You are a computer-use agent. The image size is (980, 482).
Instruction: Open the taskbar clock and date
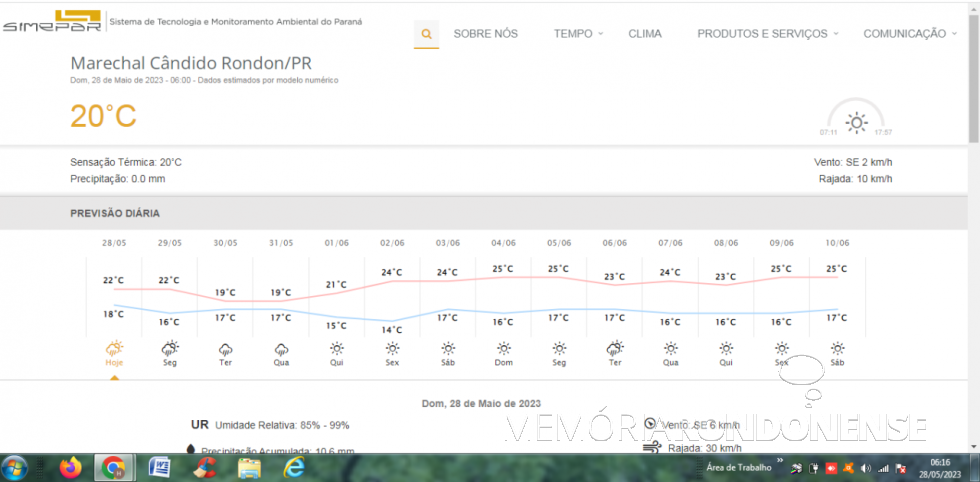coord(940,467)
